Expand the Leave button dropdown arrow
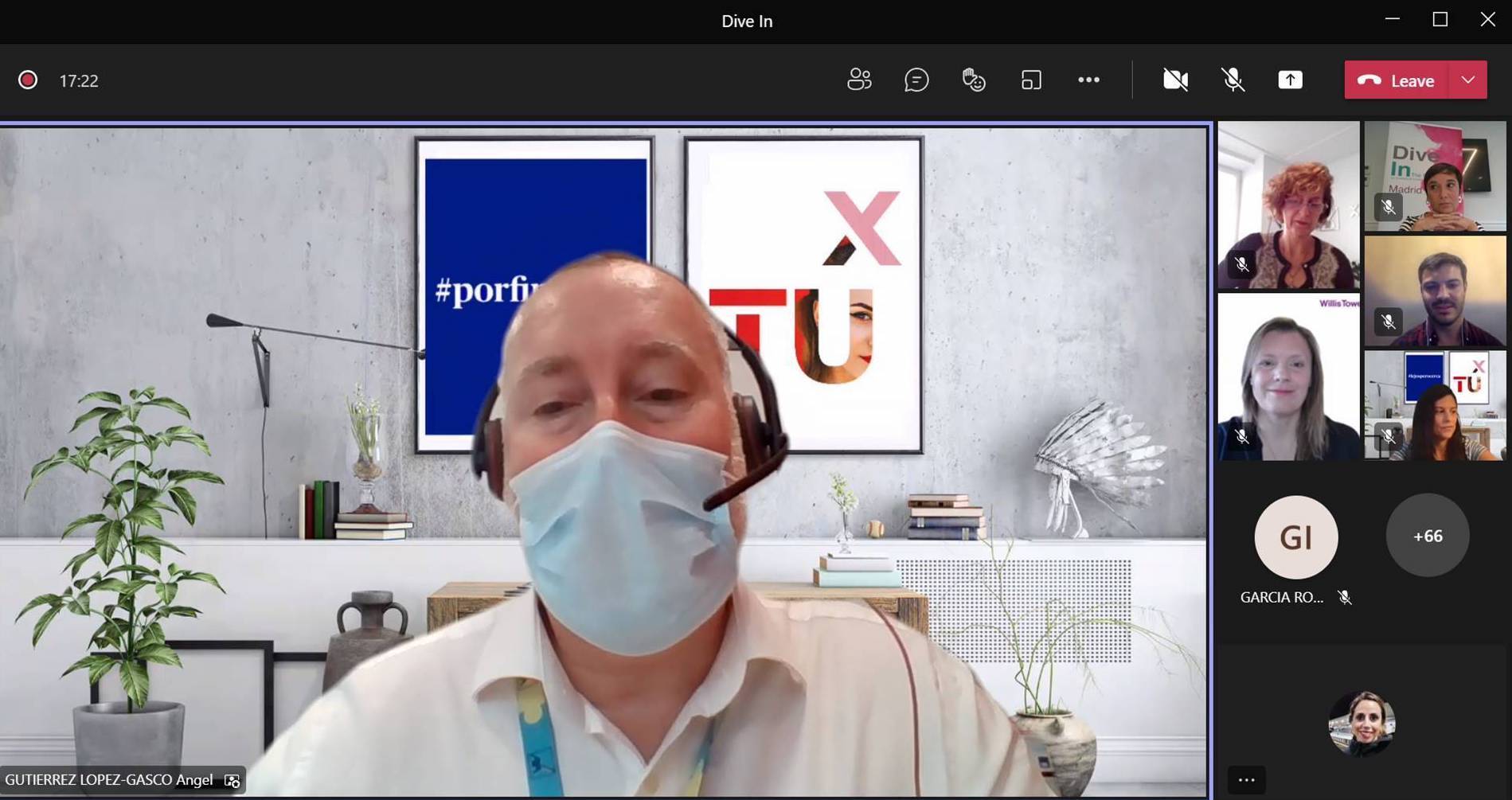 [x=1468, y=80]
